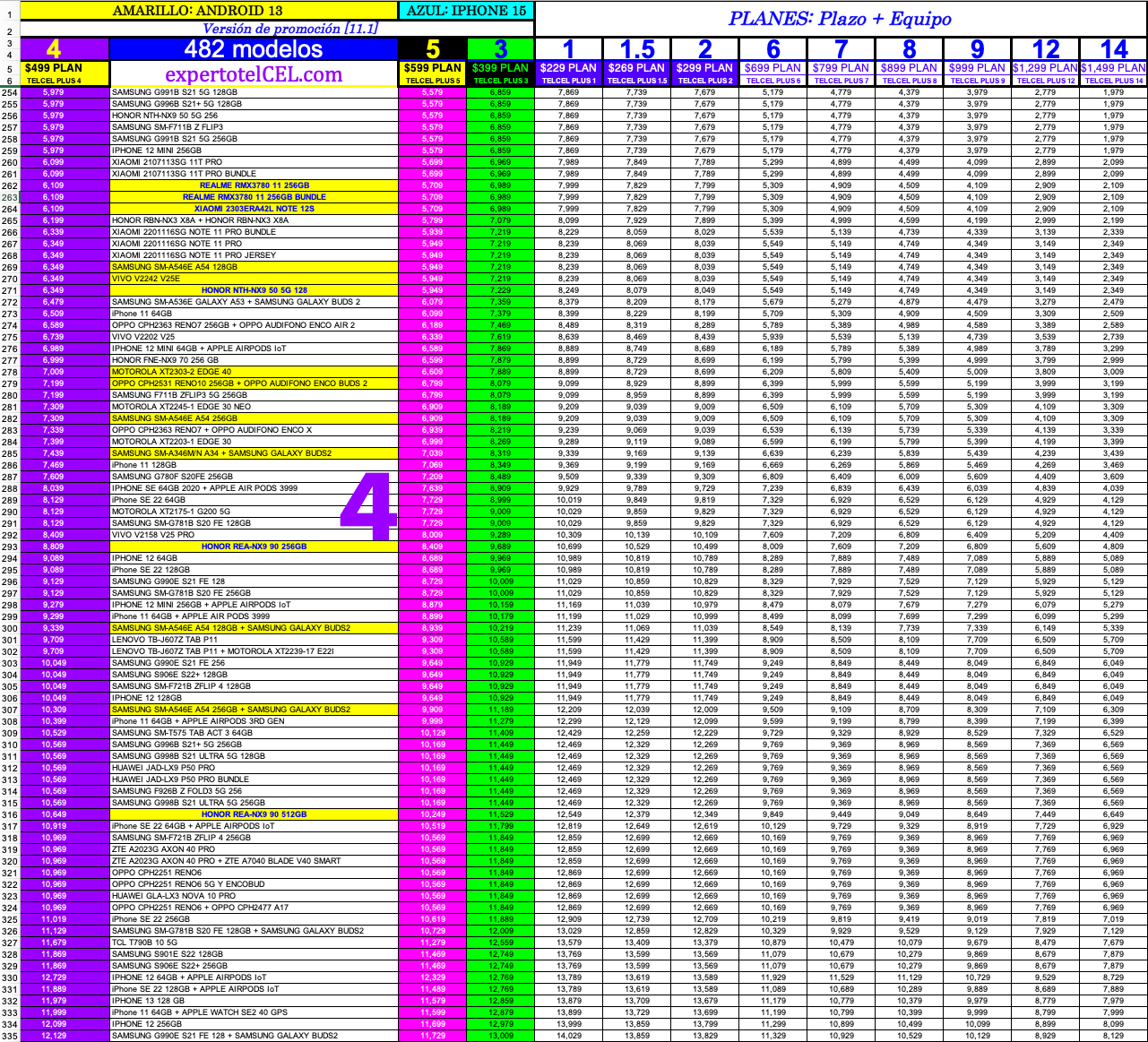Select 'IPHONE 12 256GB' model cell
Viewport: 1148px width, 1042px height.
[x=254, y=1024]
